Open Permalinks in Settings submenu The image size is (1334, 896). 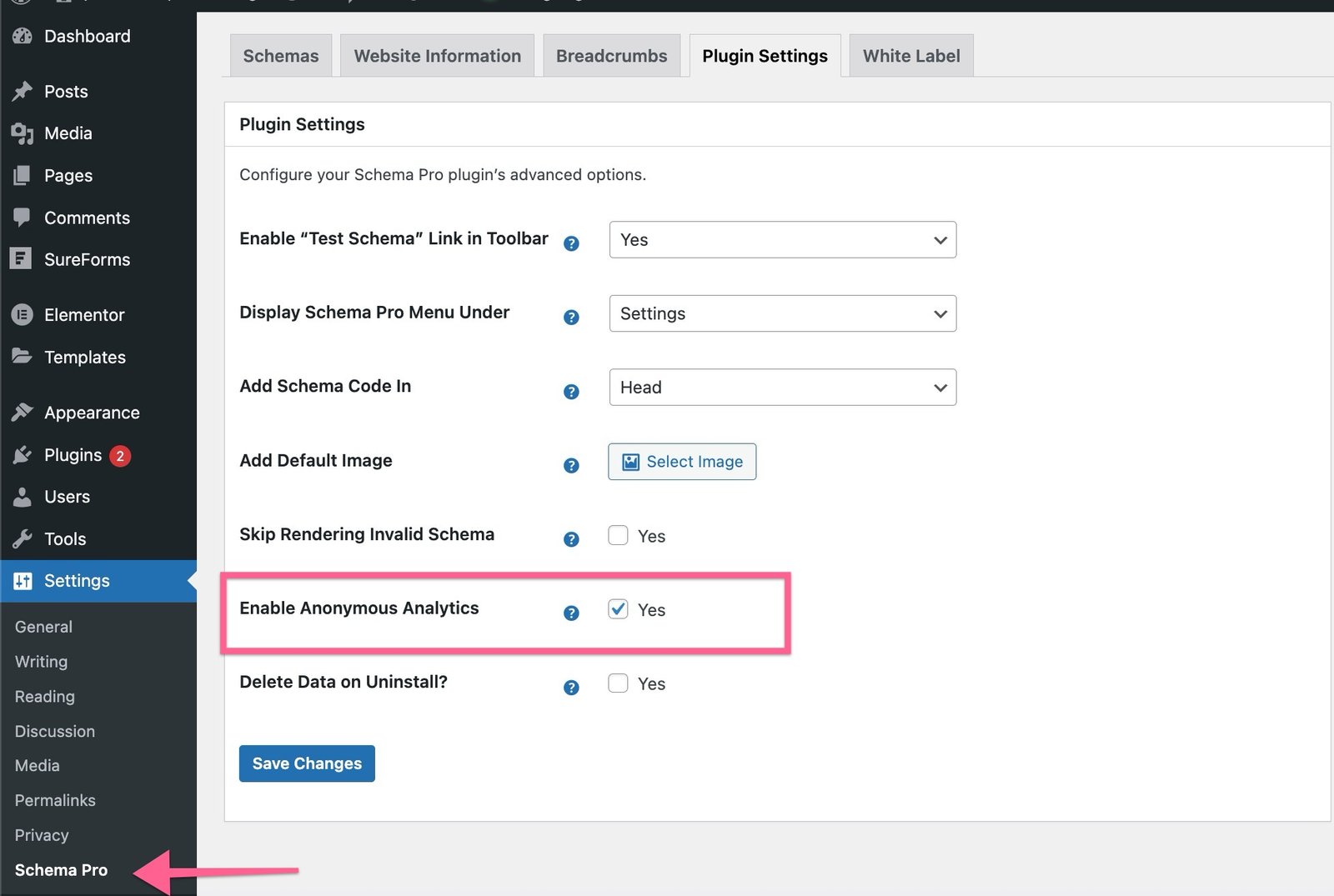click(55, 800)
